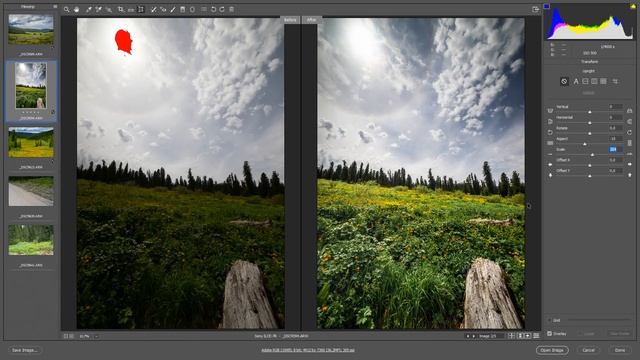The image size is (640, 360).
Task: Click the Save Image button
Action: pyautogui.click(x=24, y=350)
